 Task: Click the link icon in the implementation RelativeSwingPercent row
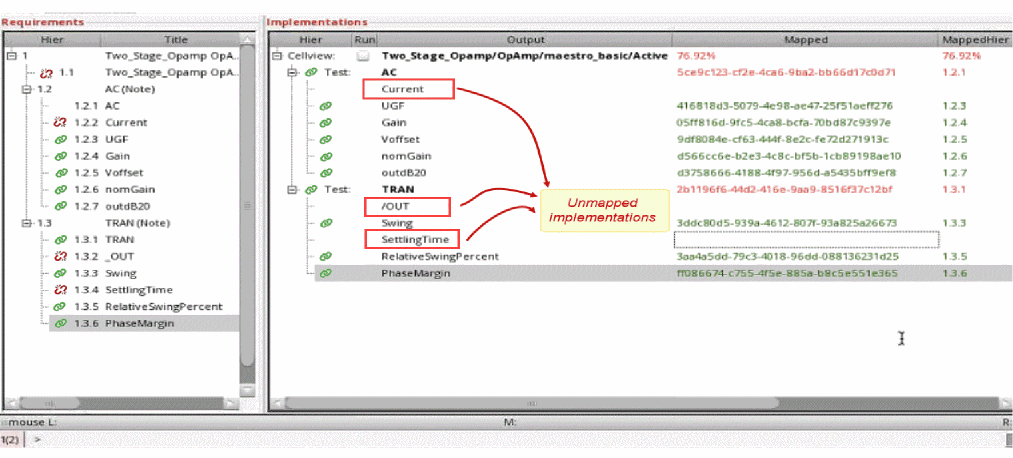(326, 256)
